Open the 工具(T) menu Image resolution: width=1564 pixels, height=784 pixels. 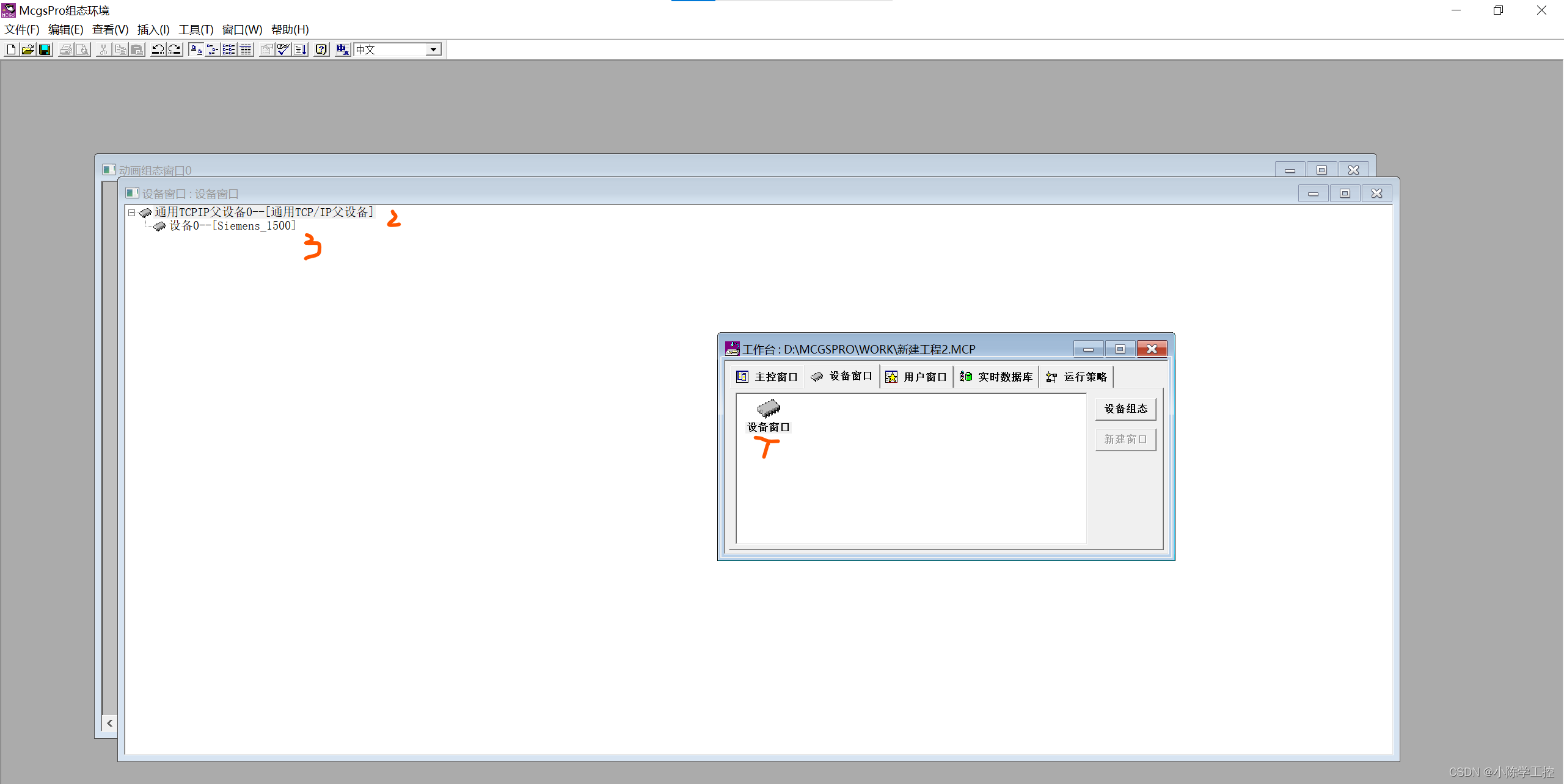click(195, 29)
